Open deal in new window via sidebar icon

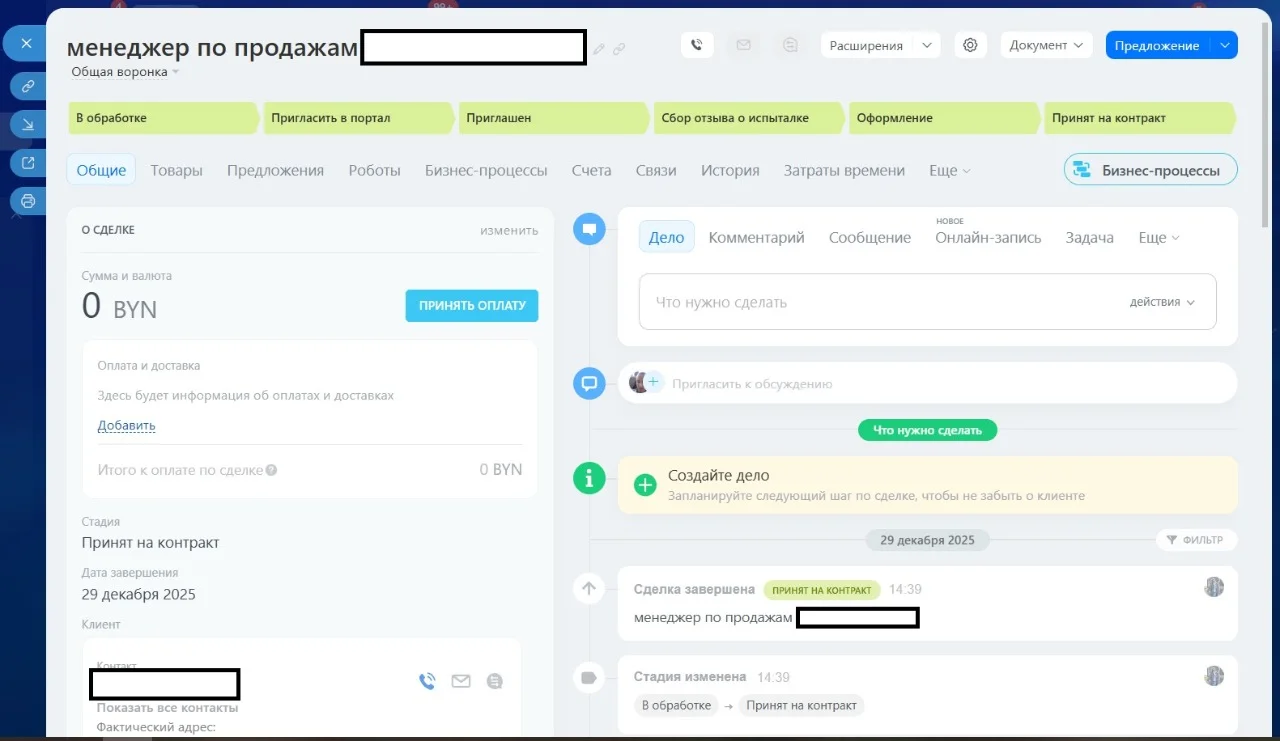tap(27, 162)
